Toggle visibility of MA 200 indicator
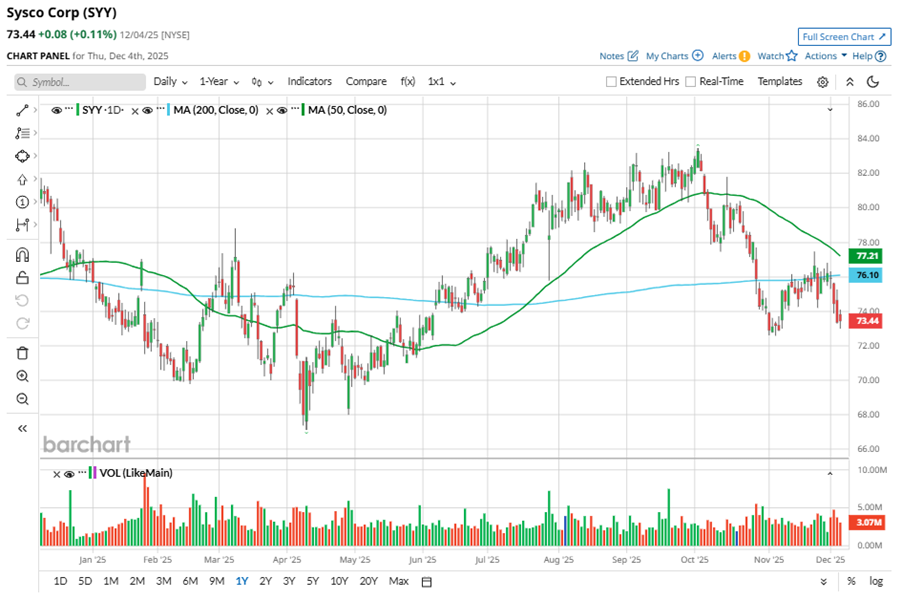 coord(147,110)
